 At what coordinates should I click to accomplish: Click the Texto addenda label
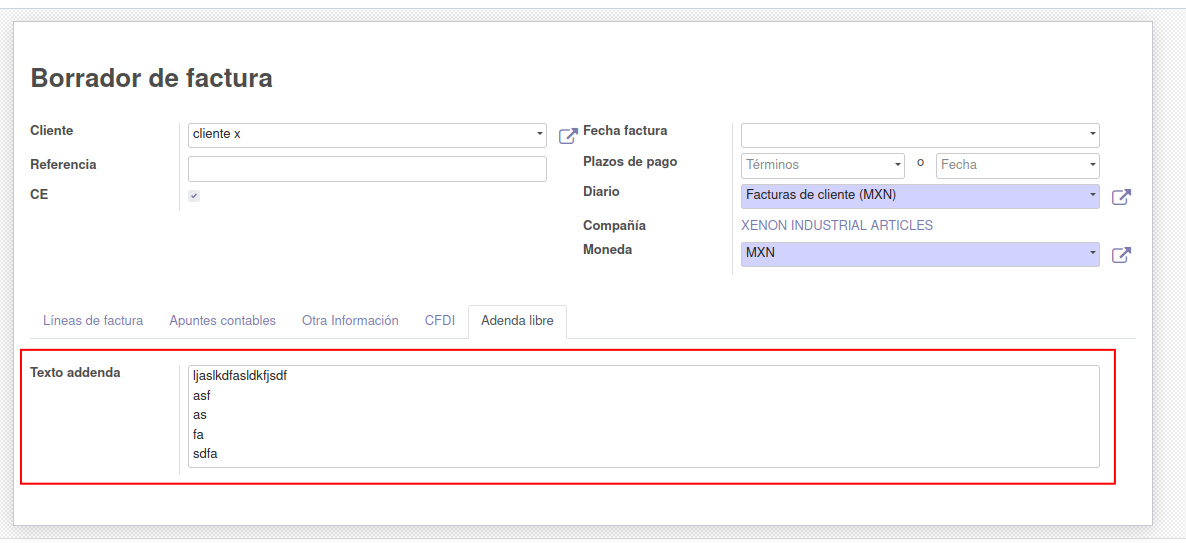tap(75, 372)
